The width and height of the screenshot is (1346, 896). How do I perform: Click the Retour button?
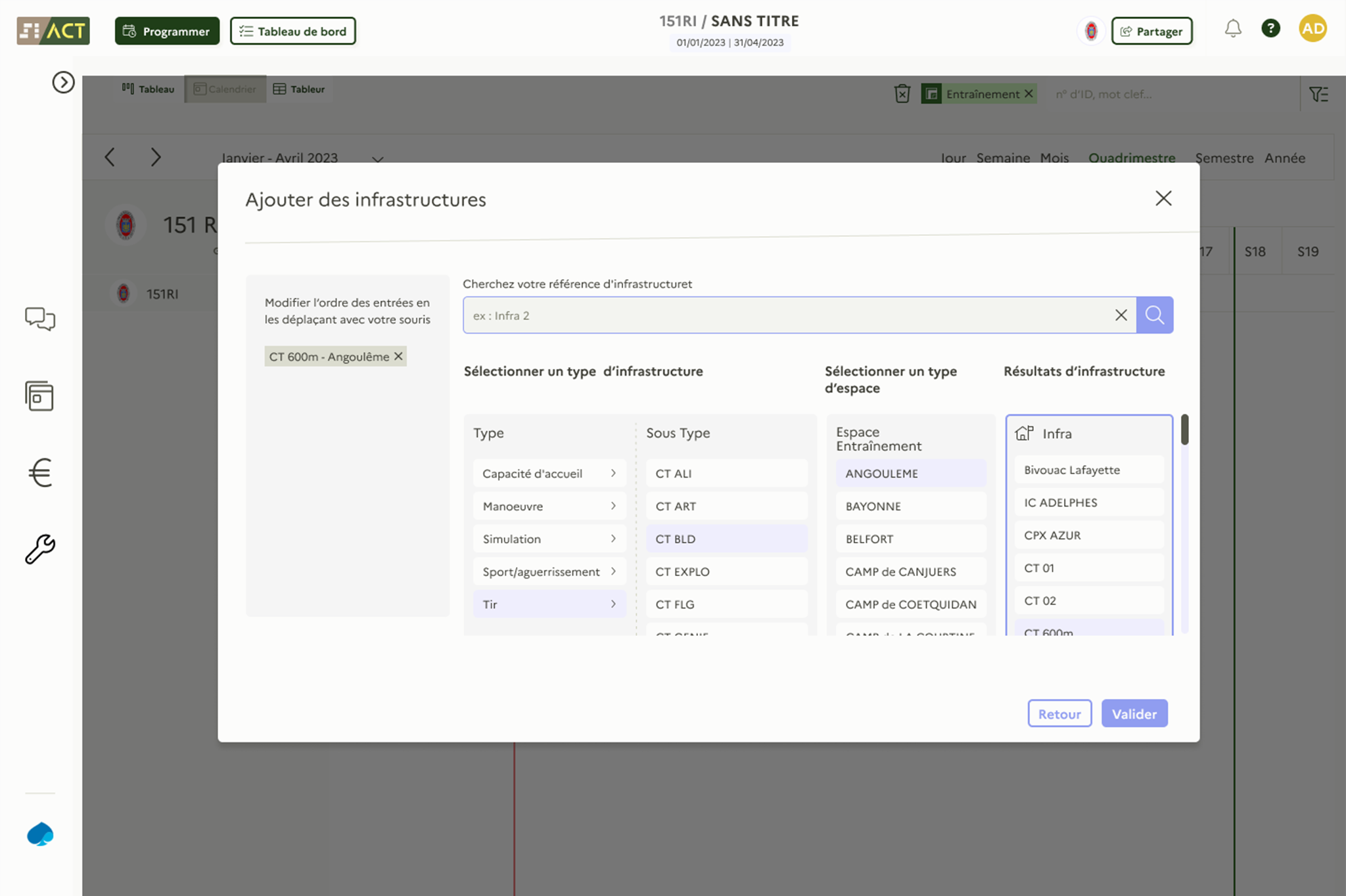point(1059,714)
